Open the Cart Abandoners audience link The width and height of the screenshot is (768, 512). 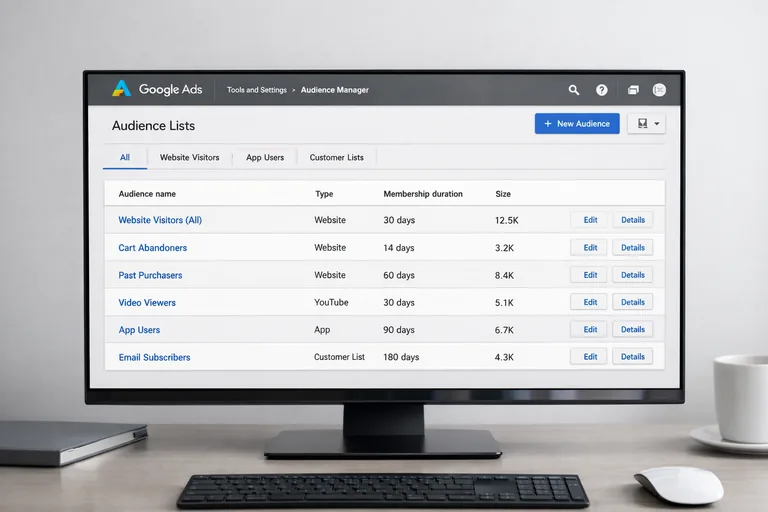click(x=152, y=248)
